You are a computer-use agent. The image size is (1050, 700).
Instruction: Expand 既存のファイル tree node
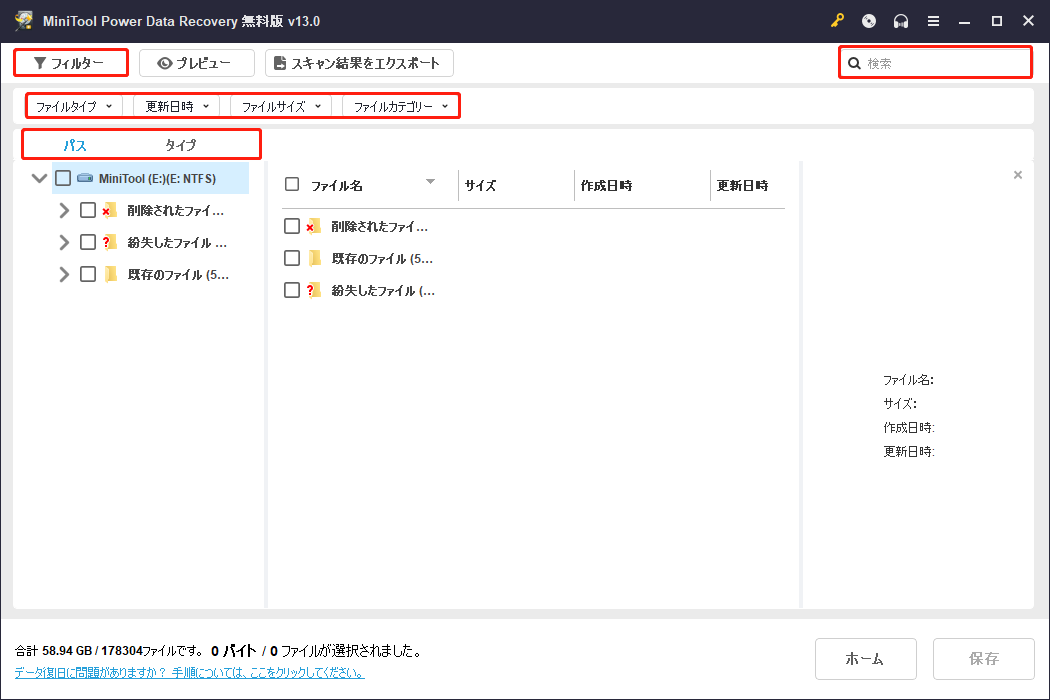pos(64,274)
